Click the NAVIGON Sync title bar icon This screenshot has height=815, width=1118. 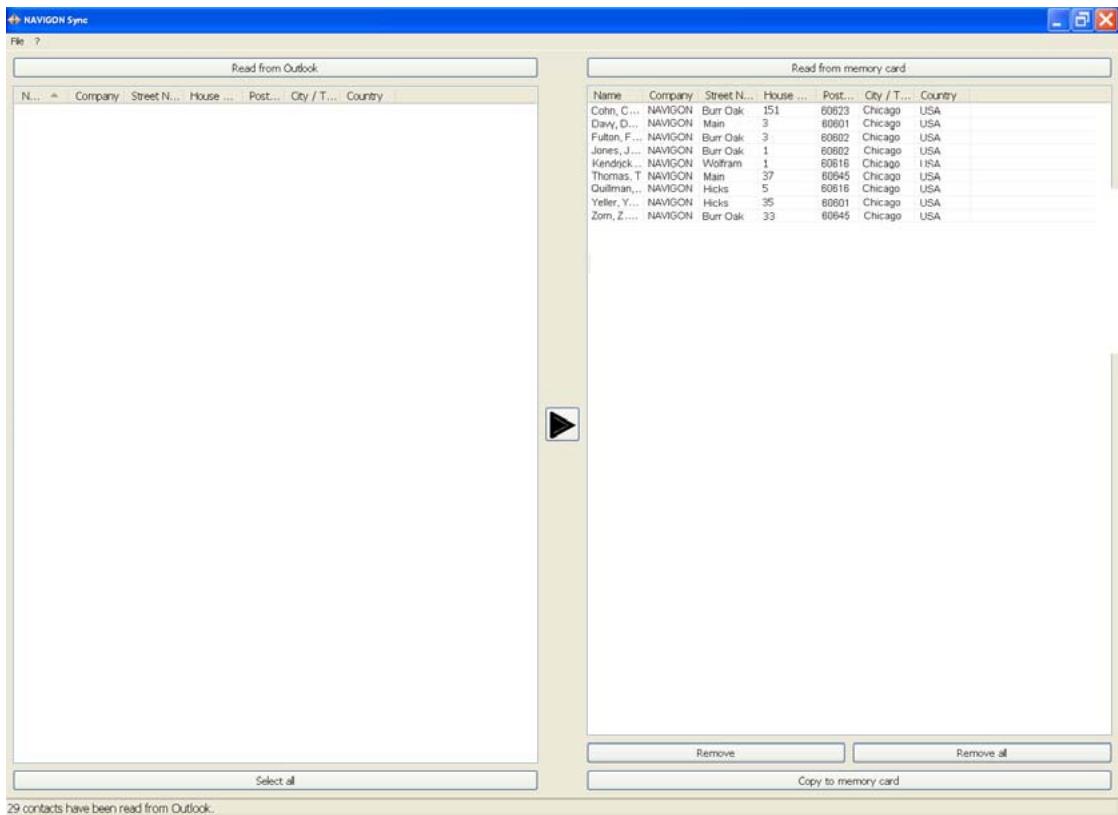[x=14, y=20]
